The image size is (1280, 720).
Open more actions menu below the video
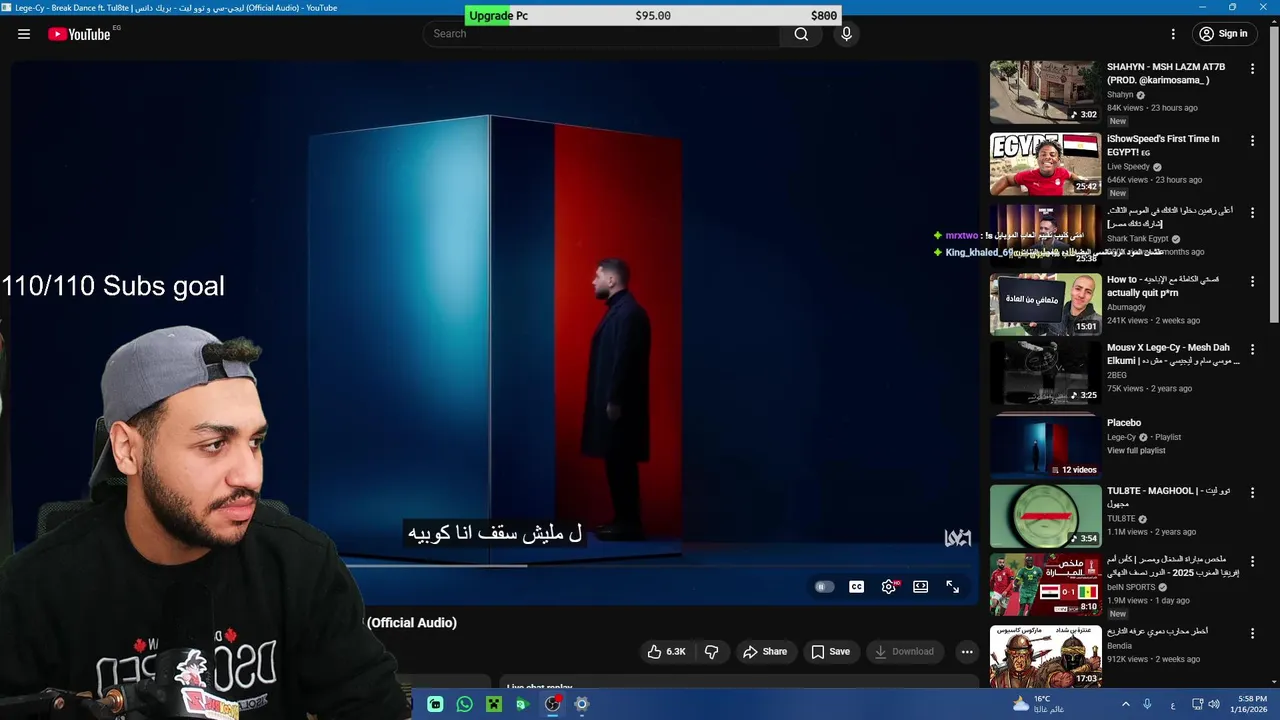click(x=966, y=652)
